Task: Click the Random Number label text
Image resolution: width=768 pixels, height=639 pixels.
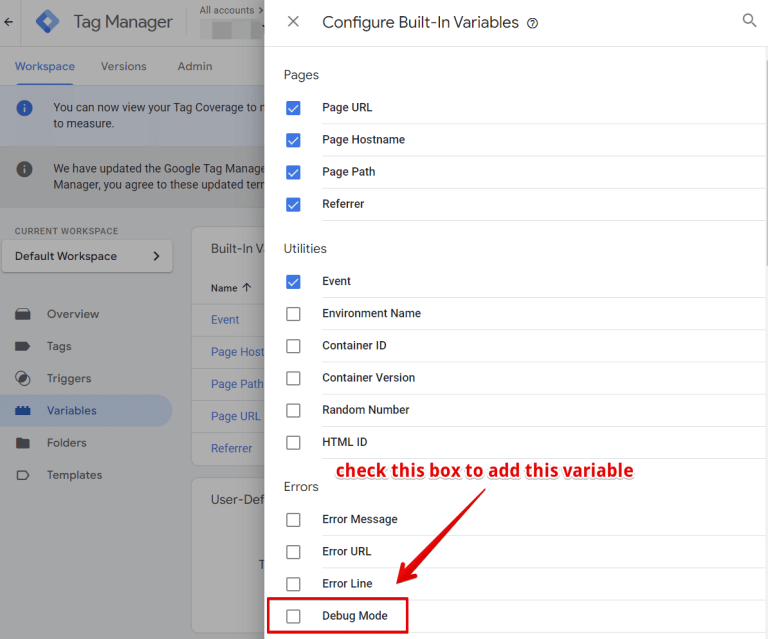Action: click(x=365, y=410)
